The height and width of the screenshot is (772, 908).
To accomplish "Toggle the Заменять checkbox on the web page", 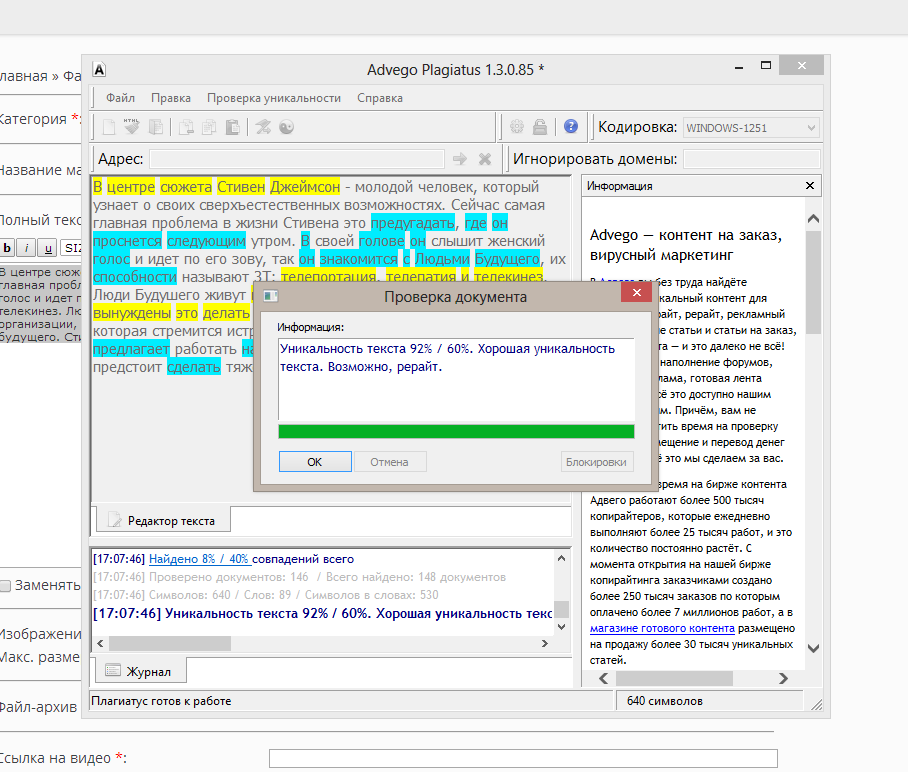I will pyautogui.click(x=5, y=586).
